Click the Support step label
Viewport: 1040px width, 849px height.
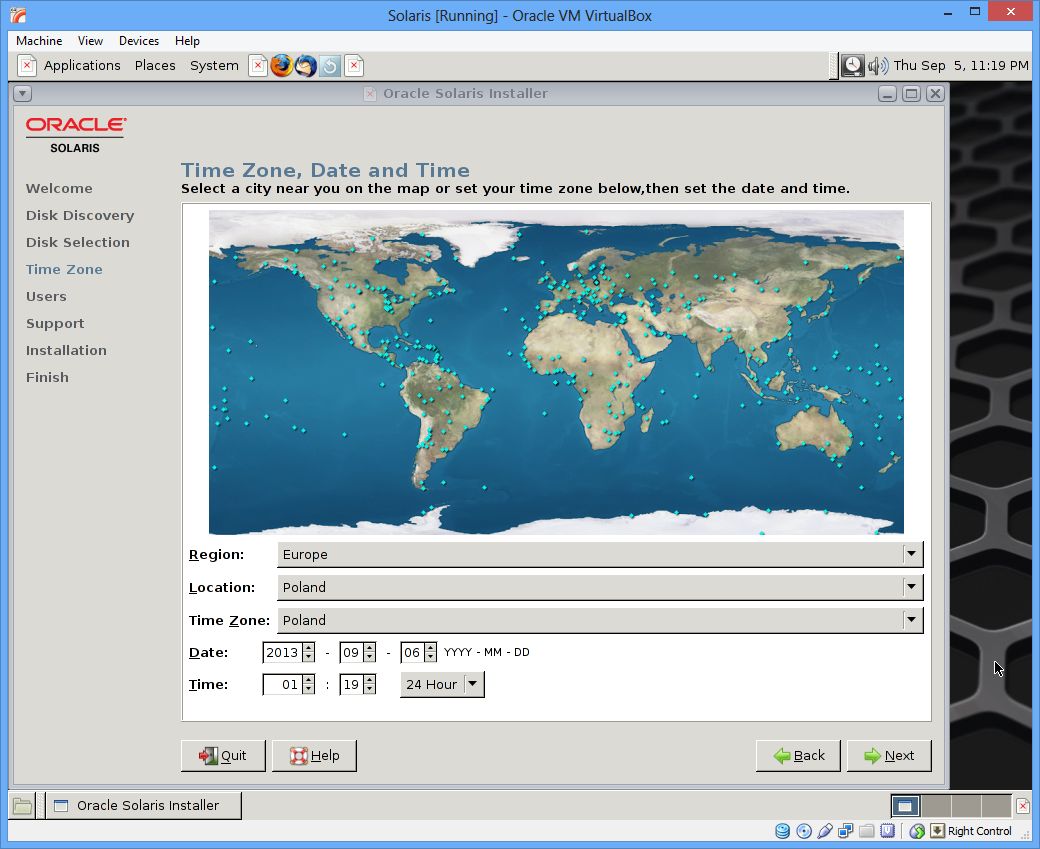coord(55,324)
